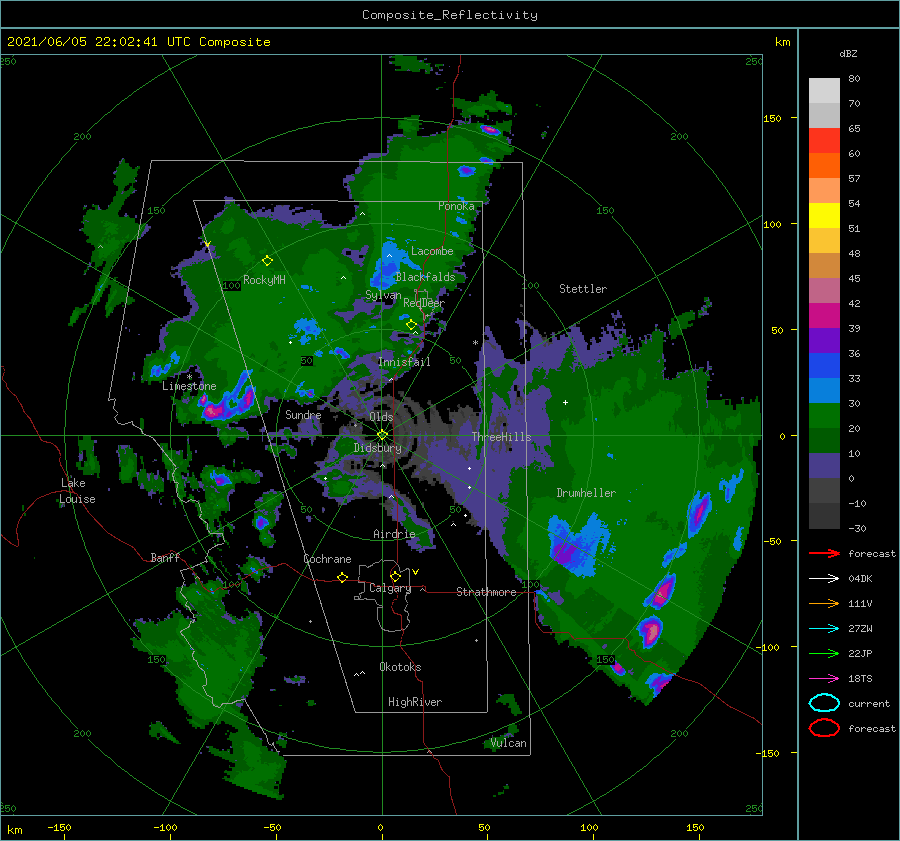Click the Blackfalds town label
Image resolution: width=900 pixels, height=841 pixels.
tap(425, 277)
